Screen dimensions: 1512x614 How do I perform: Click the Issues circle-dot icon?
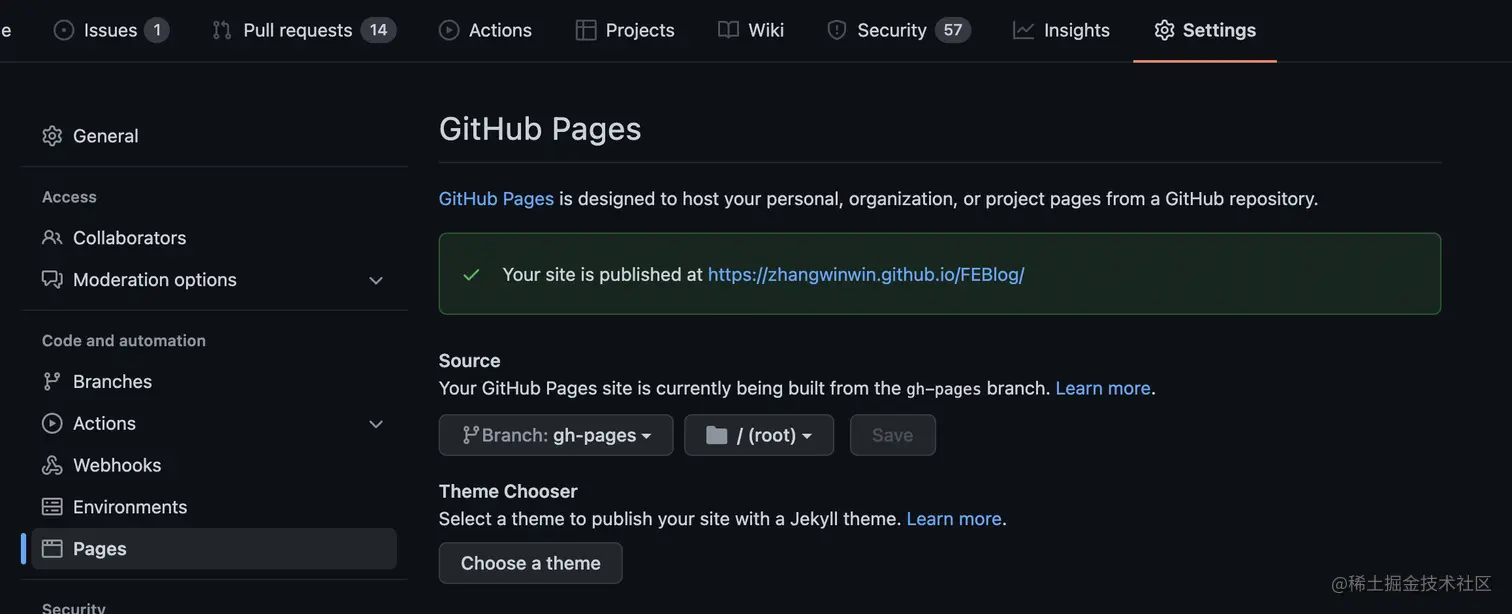point(64,30)
